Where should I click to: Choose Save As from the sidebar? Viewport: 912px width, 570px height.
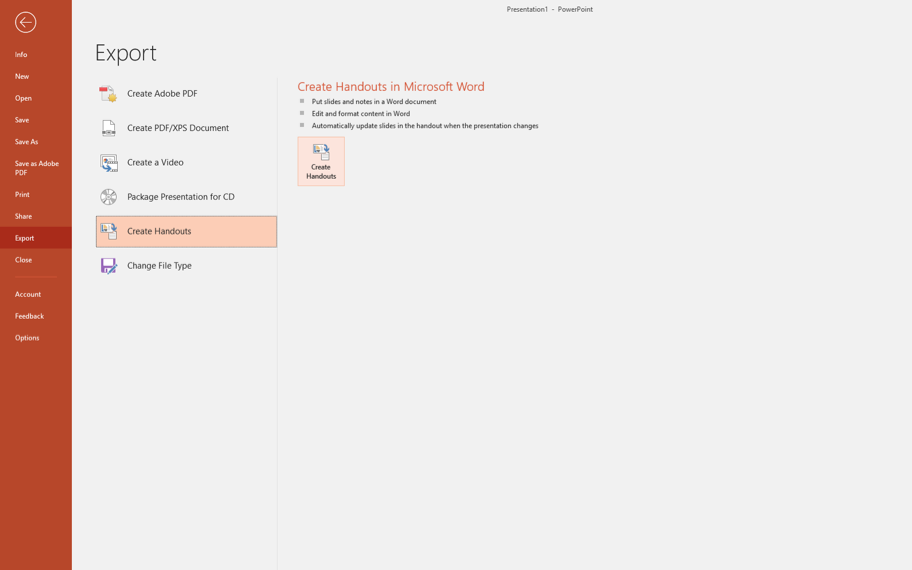26,142
